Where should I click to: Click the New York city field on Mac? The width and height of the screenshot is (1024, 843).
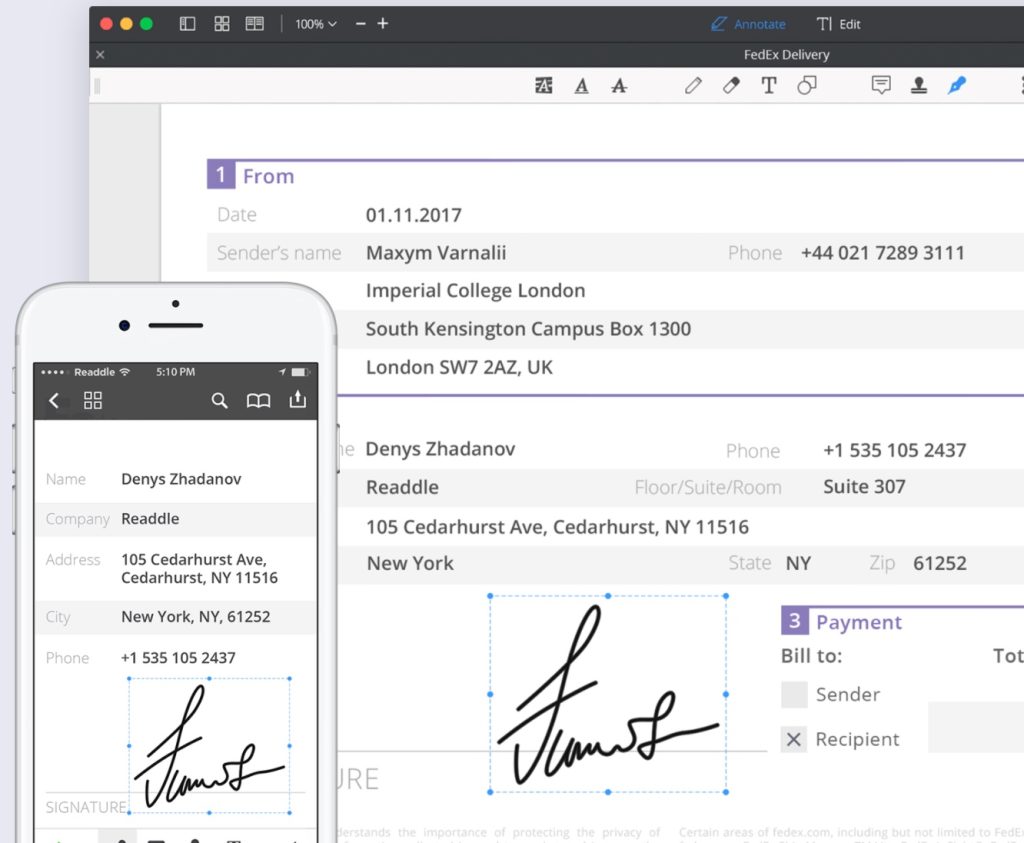point(410,563)
